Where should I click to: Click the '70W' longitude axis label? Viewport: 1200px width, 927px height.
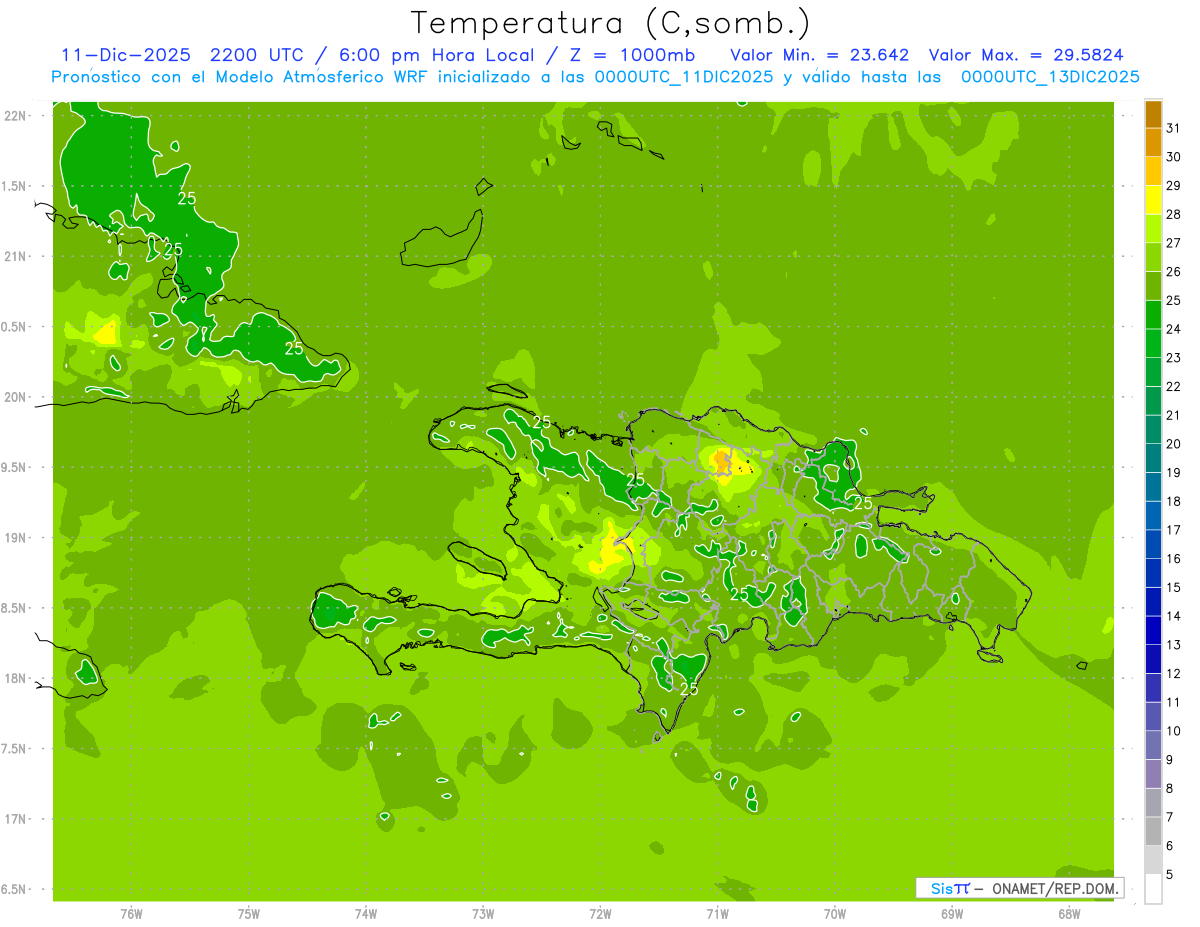coord(835,914)
